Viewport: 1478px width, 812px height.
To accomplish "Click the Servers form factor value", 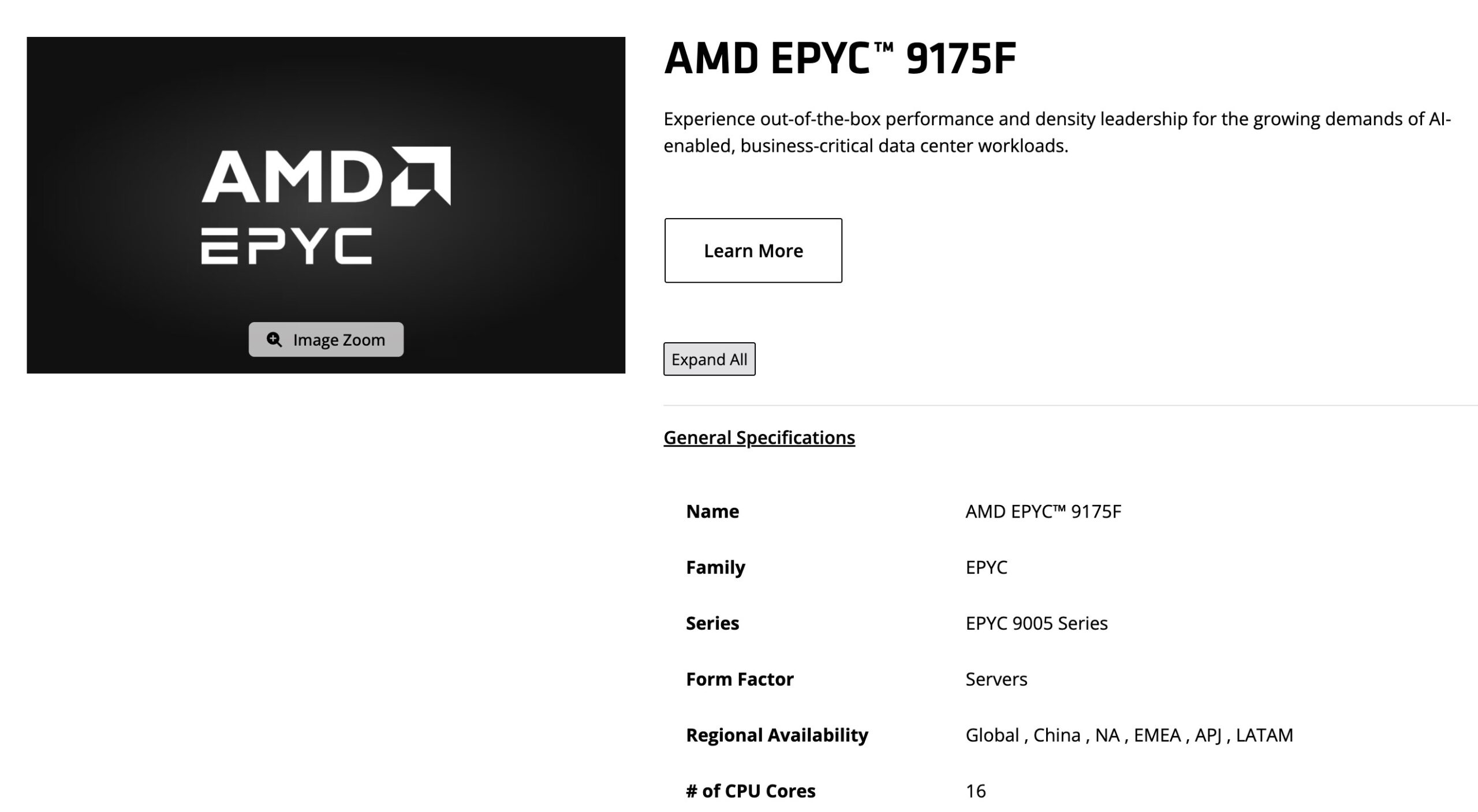I will click(x=996, y=679).
